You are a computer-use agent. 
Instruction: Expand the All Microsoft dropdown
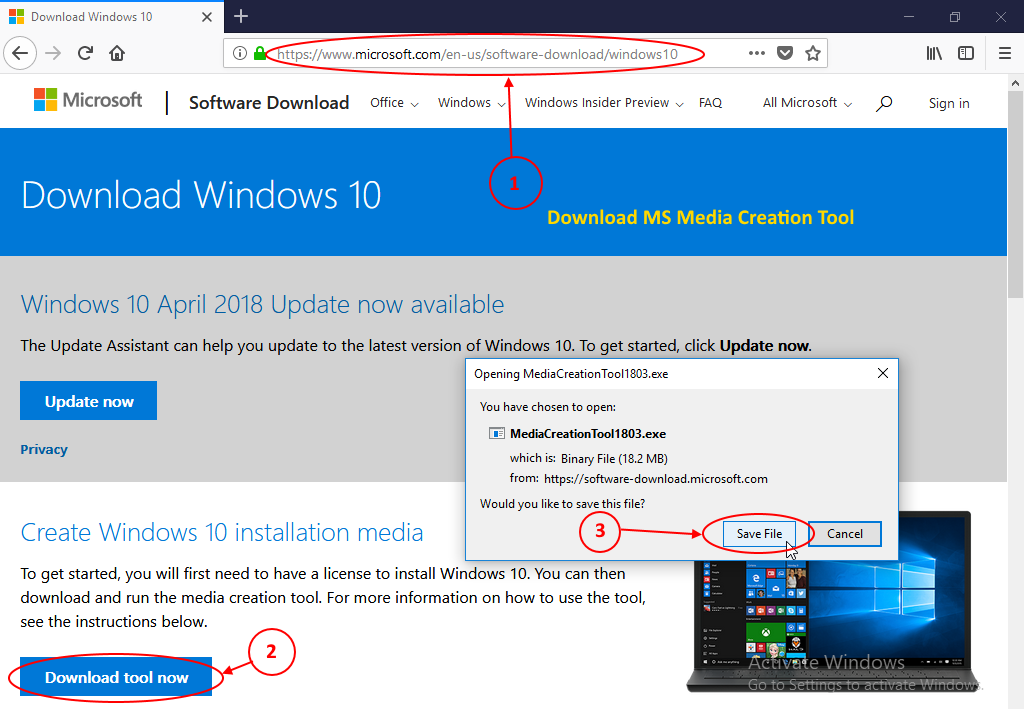(x=807, y=102)
